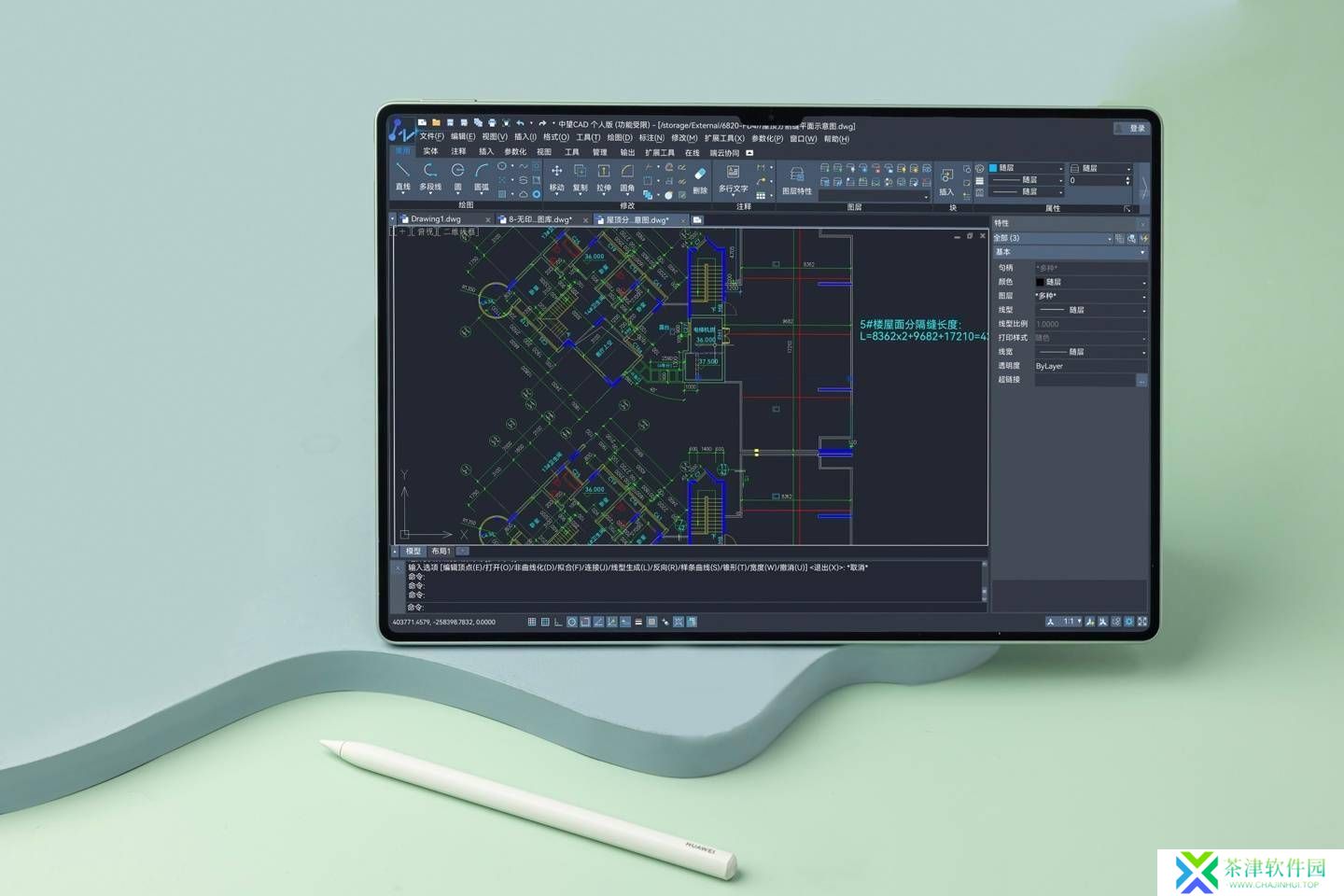Click the Undo arrow in quick access toolbar

[x=521, y=122]
